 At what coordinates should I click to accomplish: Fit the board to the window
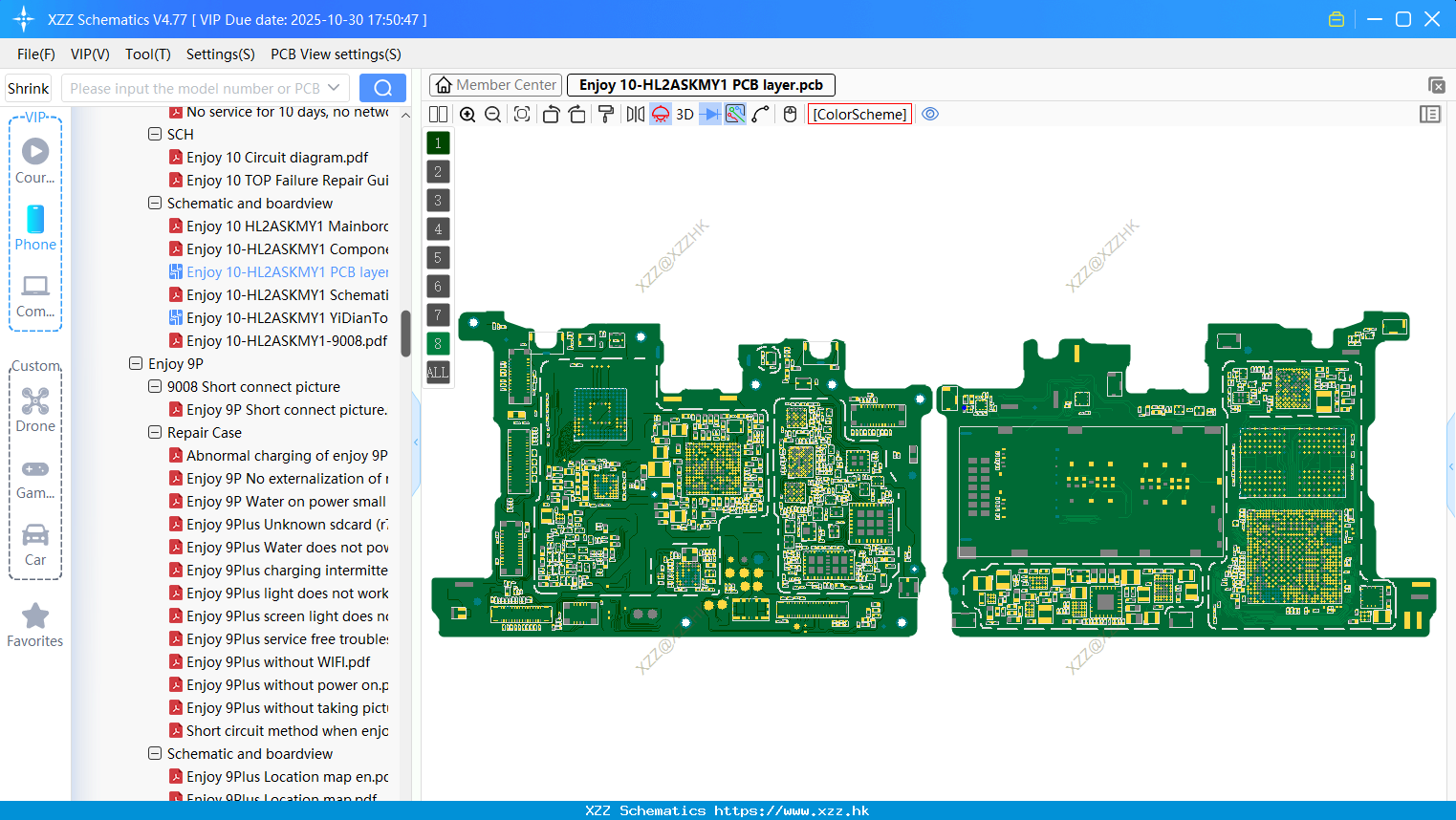tap(522, 114)
